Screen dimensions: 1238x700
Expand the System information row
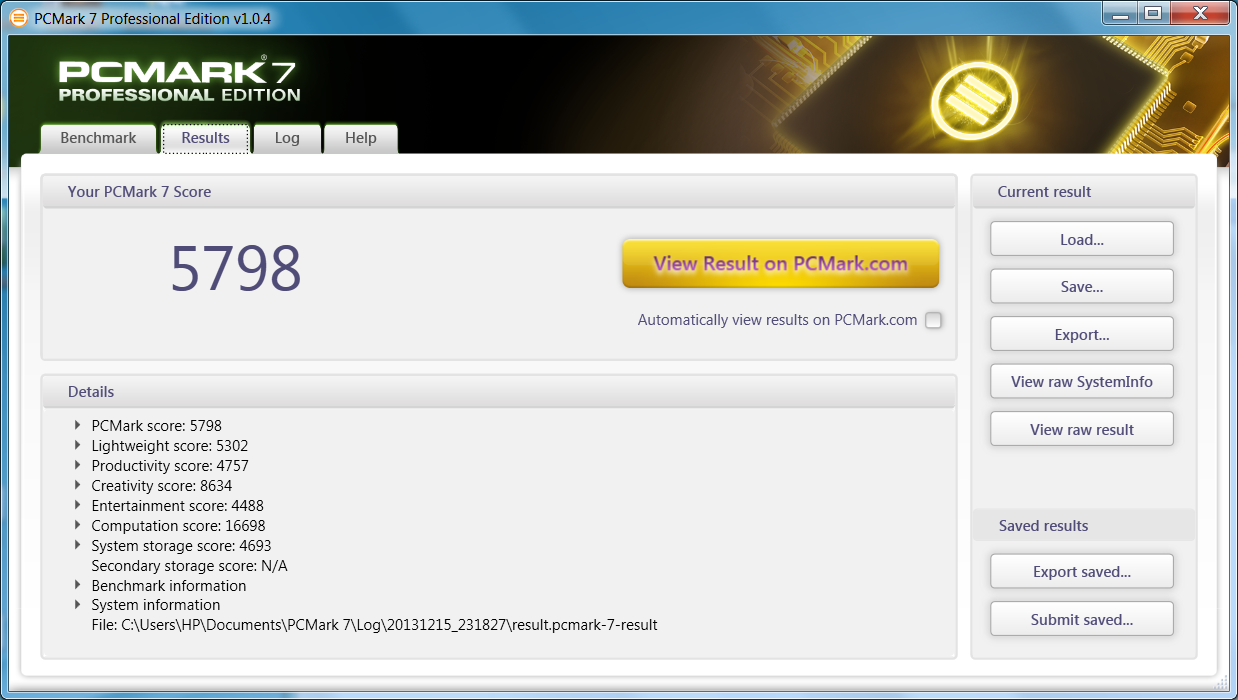coord(78,605)
